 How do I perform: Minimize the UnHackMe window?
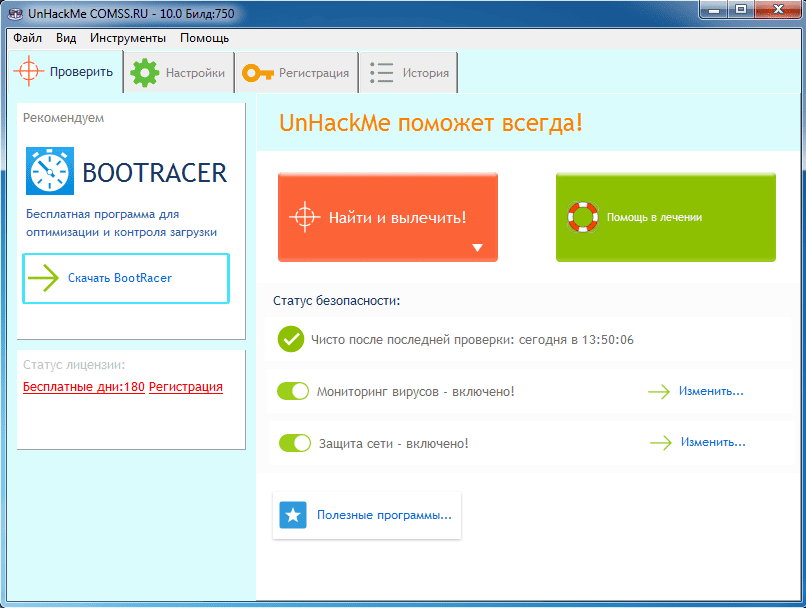[715, 9]
